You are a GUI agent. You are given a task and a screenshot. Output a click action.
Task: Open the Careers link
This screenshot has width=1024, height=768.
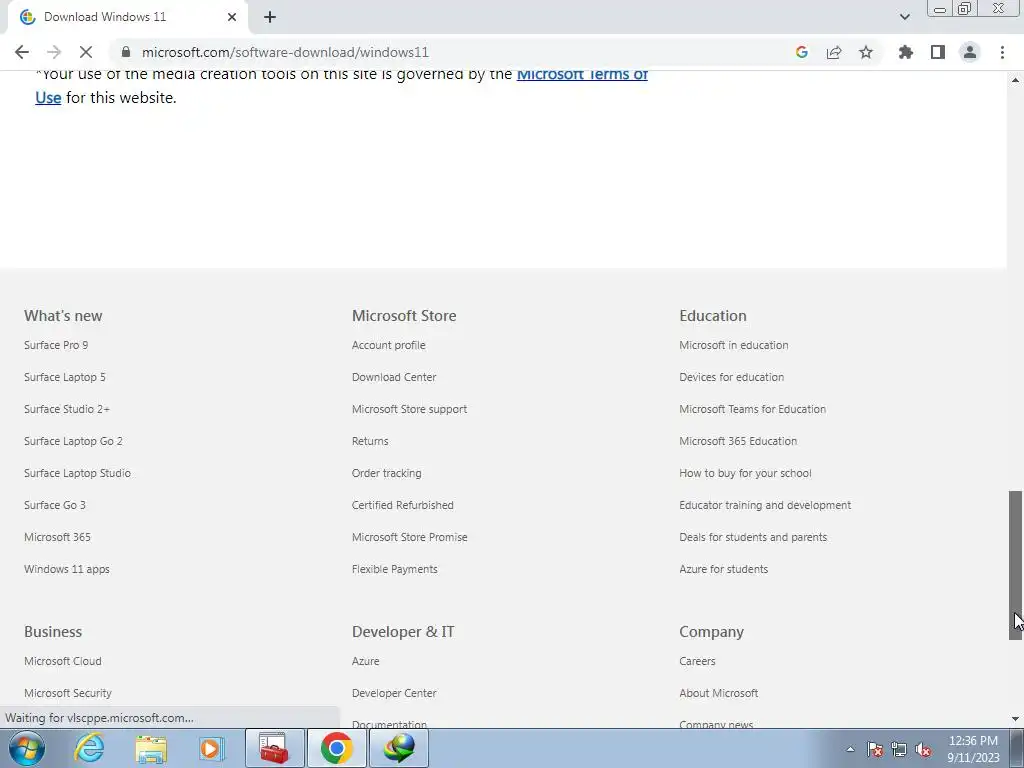[697, 661]
